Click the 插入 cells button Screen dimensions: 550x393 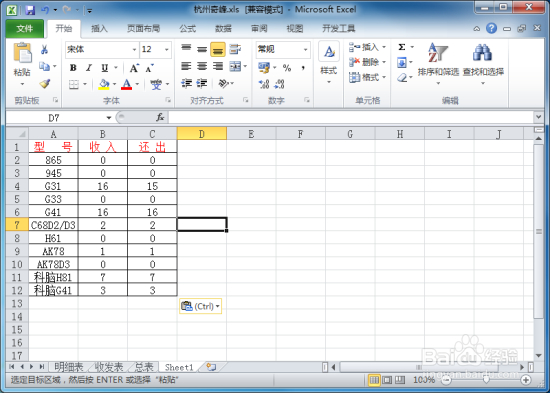click(x=367, y=47)
